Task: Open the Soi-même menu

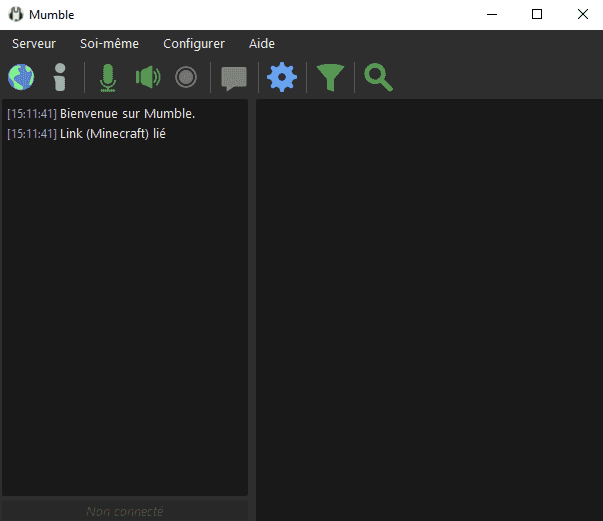Action: [x=109, y=44]
